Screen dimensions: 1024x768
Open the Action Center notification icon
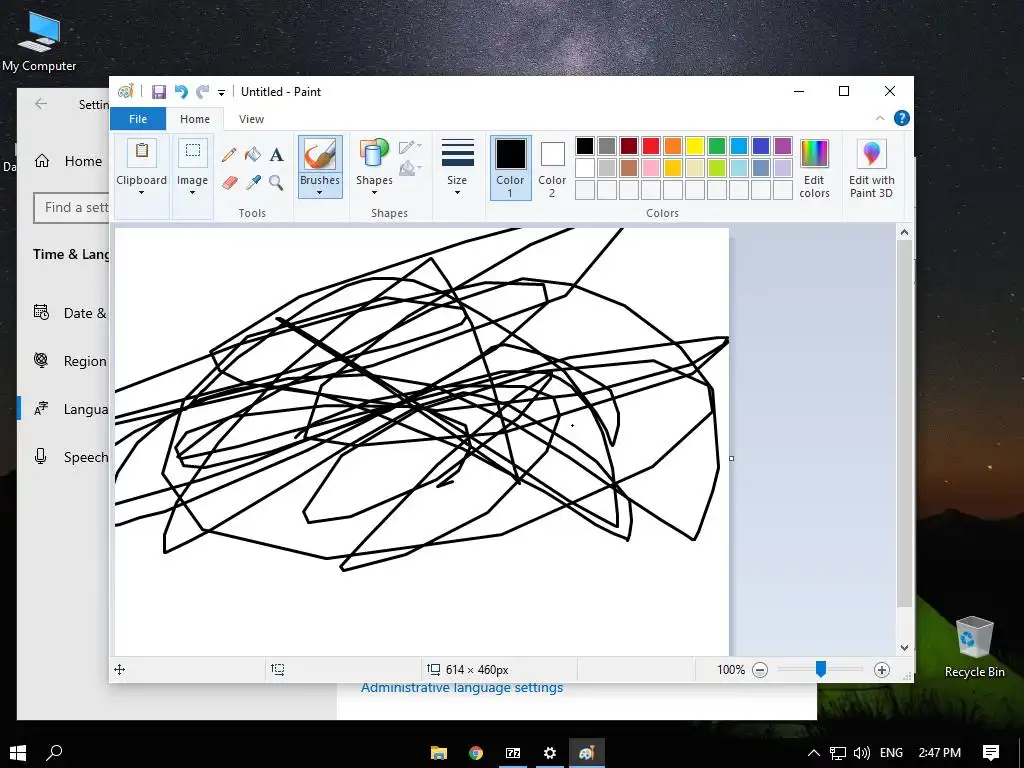(991, 753)
